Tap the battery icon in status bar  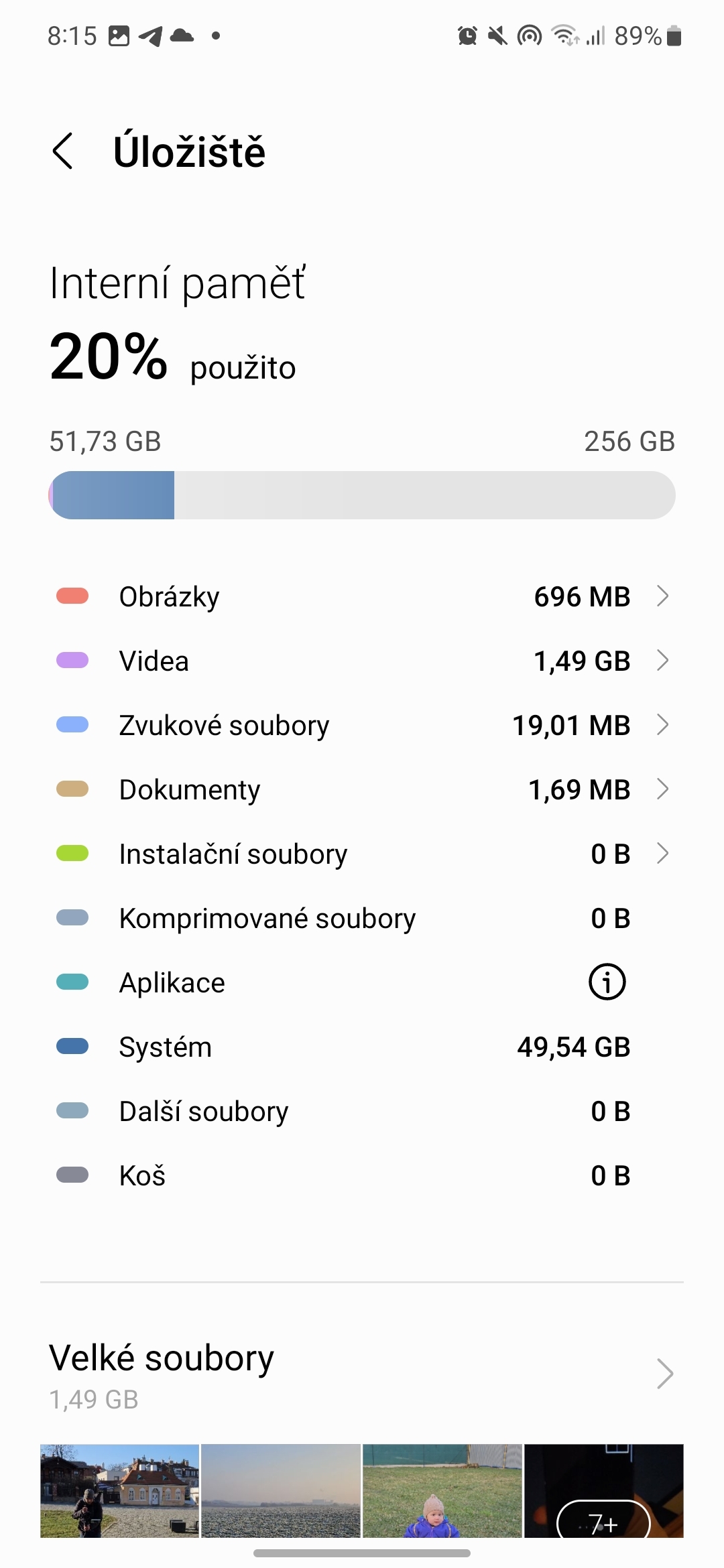pyautogui.click(x=674, y=36)
